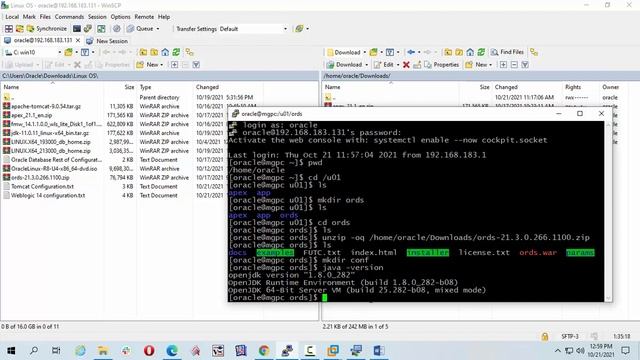Open the New Session tab

pos(107,41)
